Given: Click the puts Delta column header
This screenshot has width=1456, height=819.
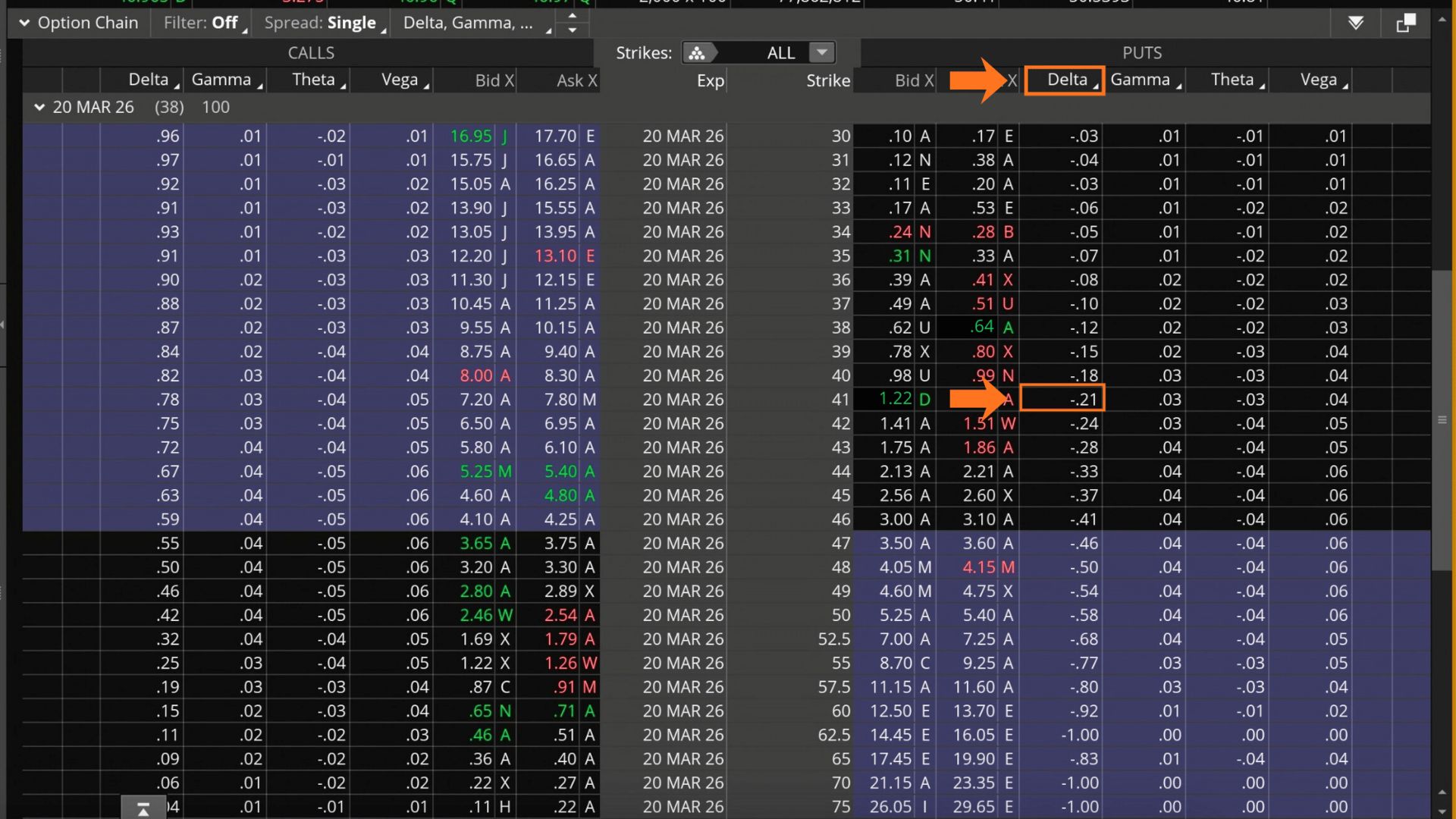Looking at the screenshot, I should coord(1066,80).
